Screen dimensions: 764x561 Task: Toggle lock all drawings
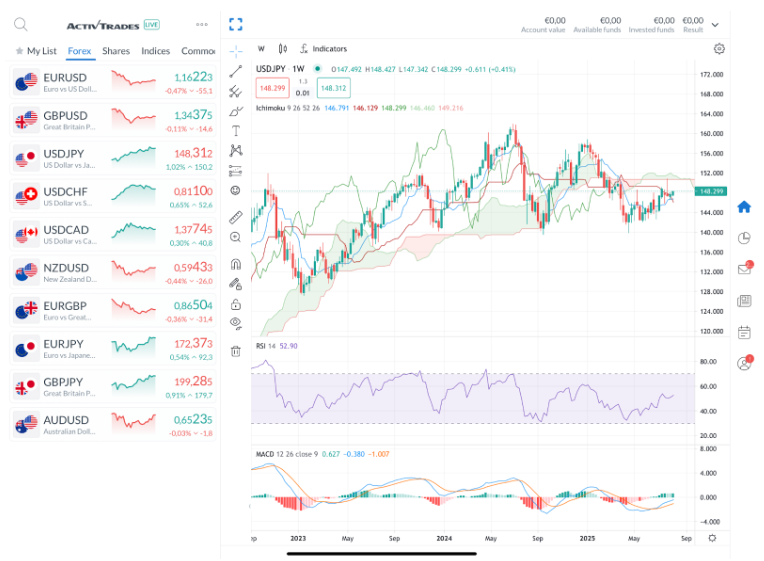[x=236, y=304]
